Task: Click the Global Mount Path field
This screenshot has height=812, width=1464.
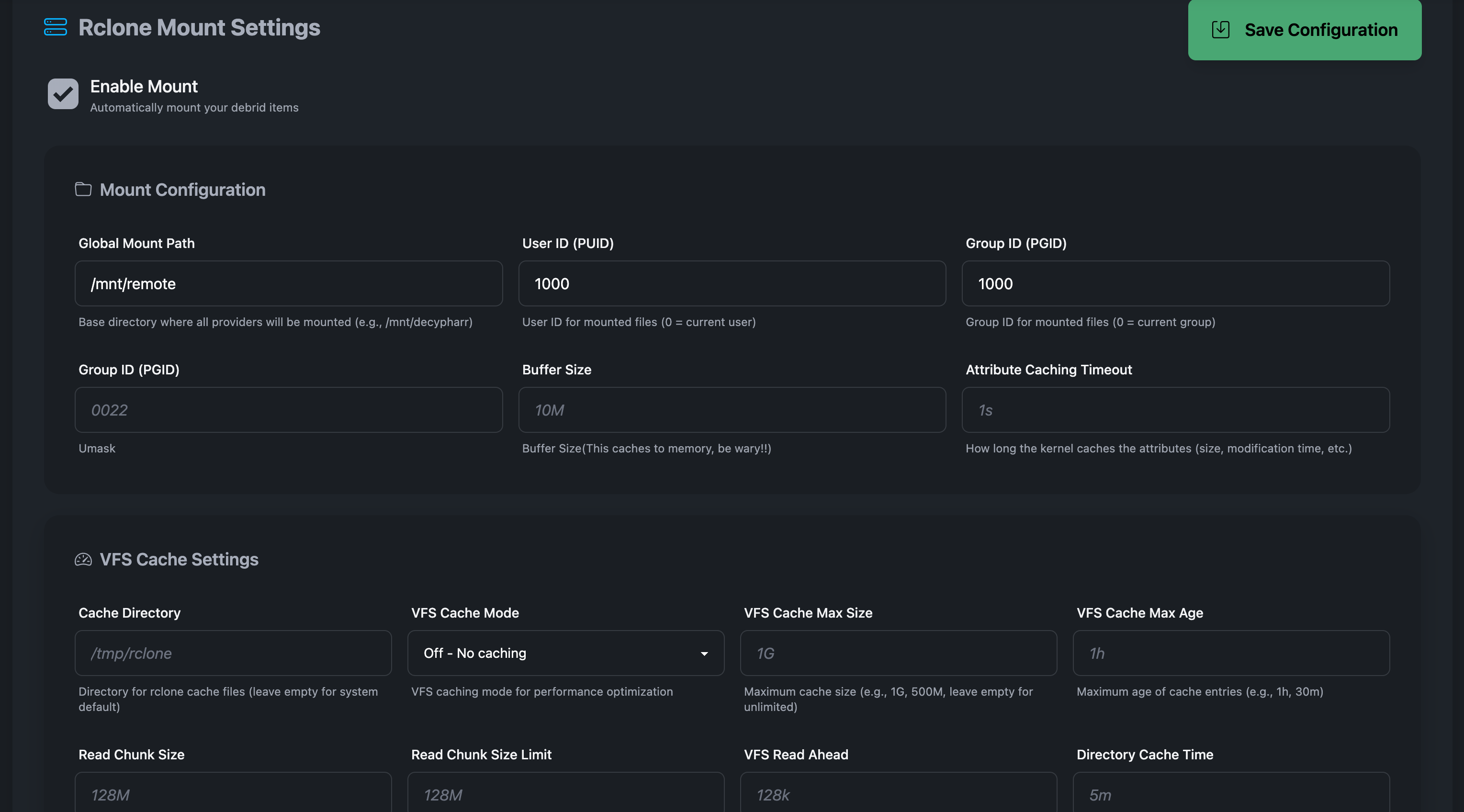Action: 288,283
